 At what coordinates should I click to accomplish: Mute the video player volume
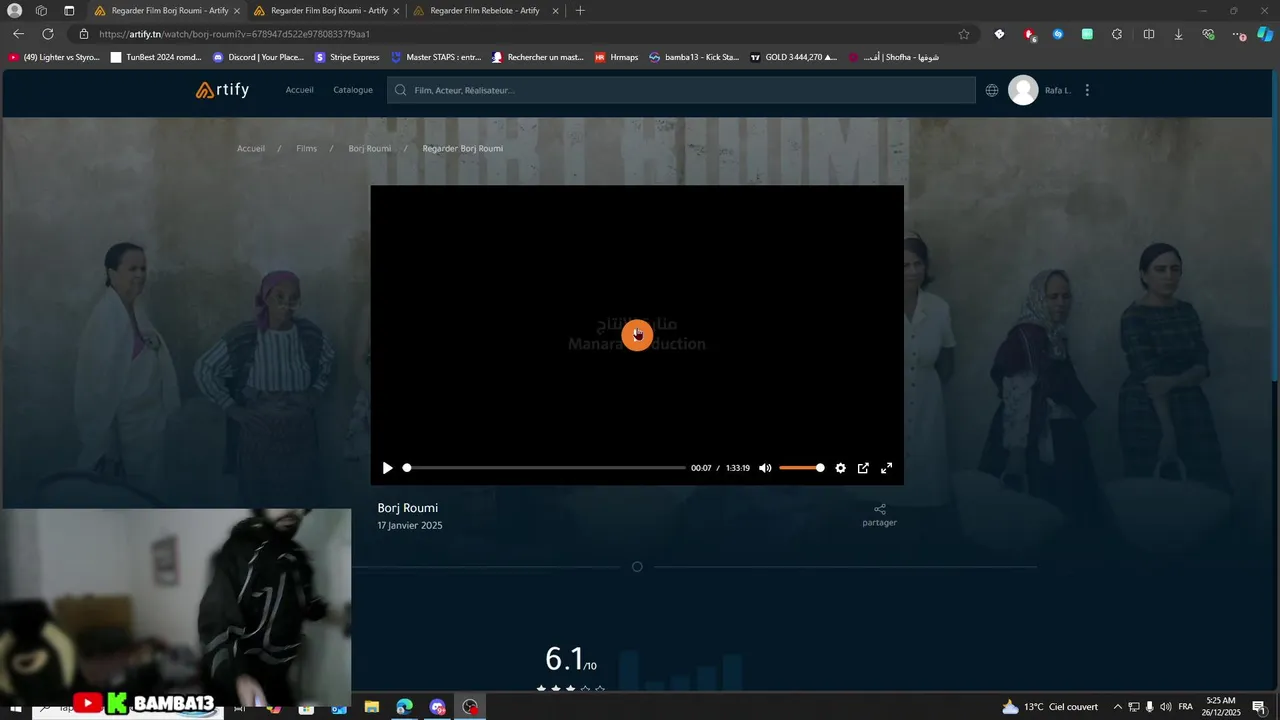coord(765,468)
